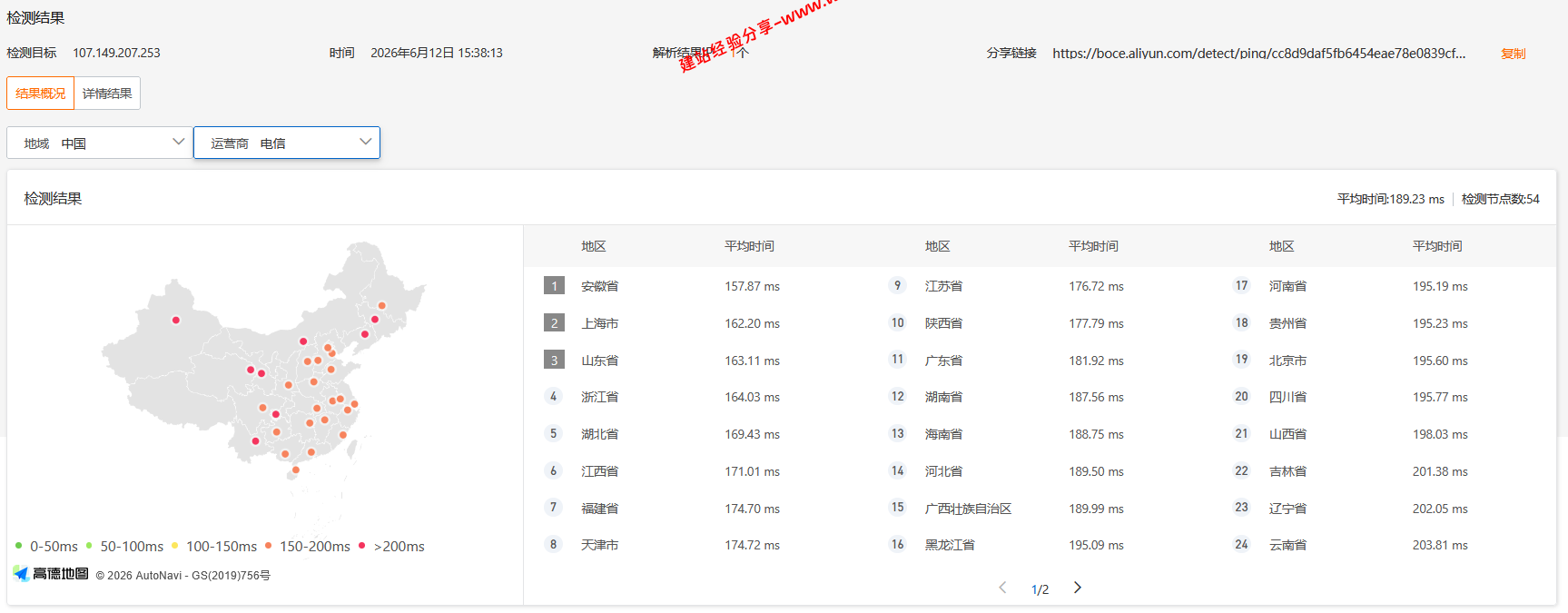Image resolution: width=1568 pixels, height=613 pixels.
Task: Click the 地区 header in first column
Action: point(593,246)
